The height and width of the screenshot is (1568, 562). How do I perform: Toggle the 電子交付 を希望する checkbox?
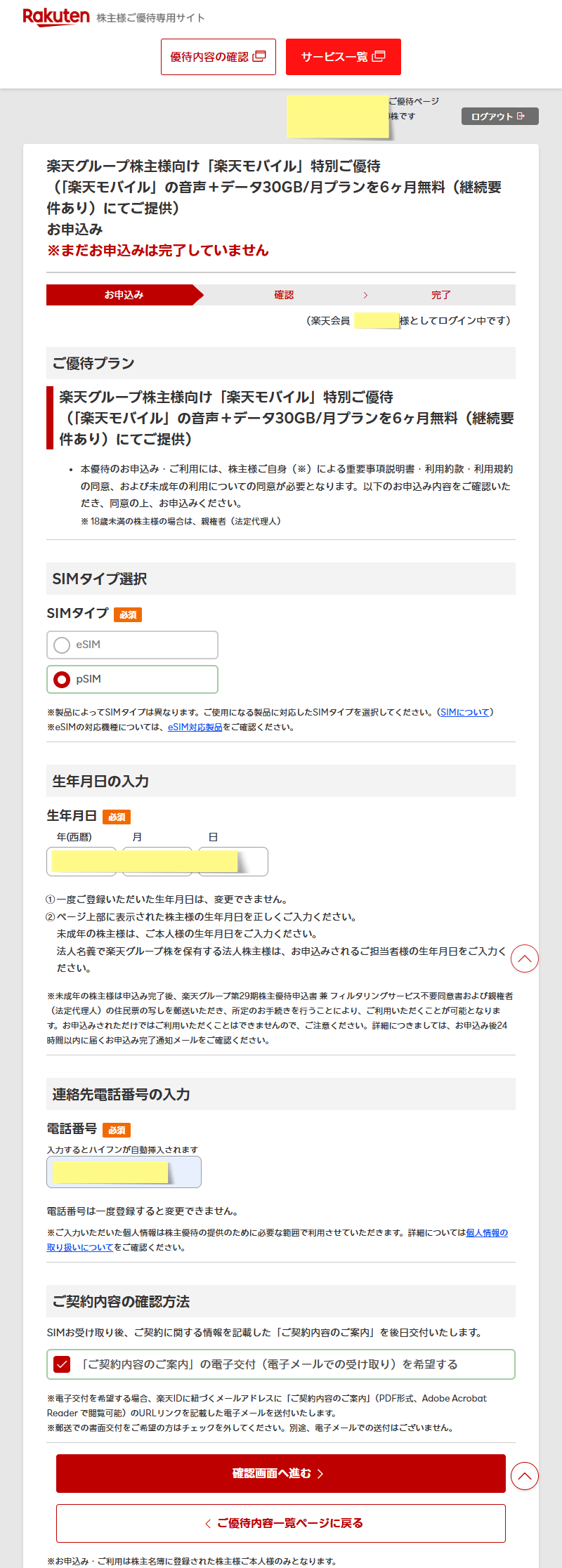click(62, 1364)
